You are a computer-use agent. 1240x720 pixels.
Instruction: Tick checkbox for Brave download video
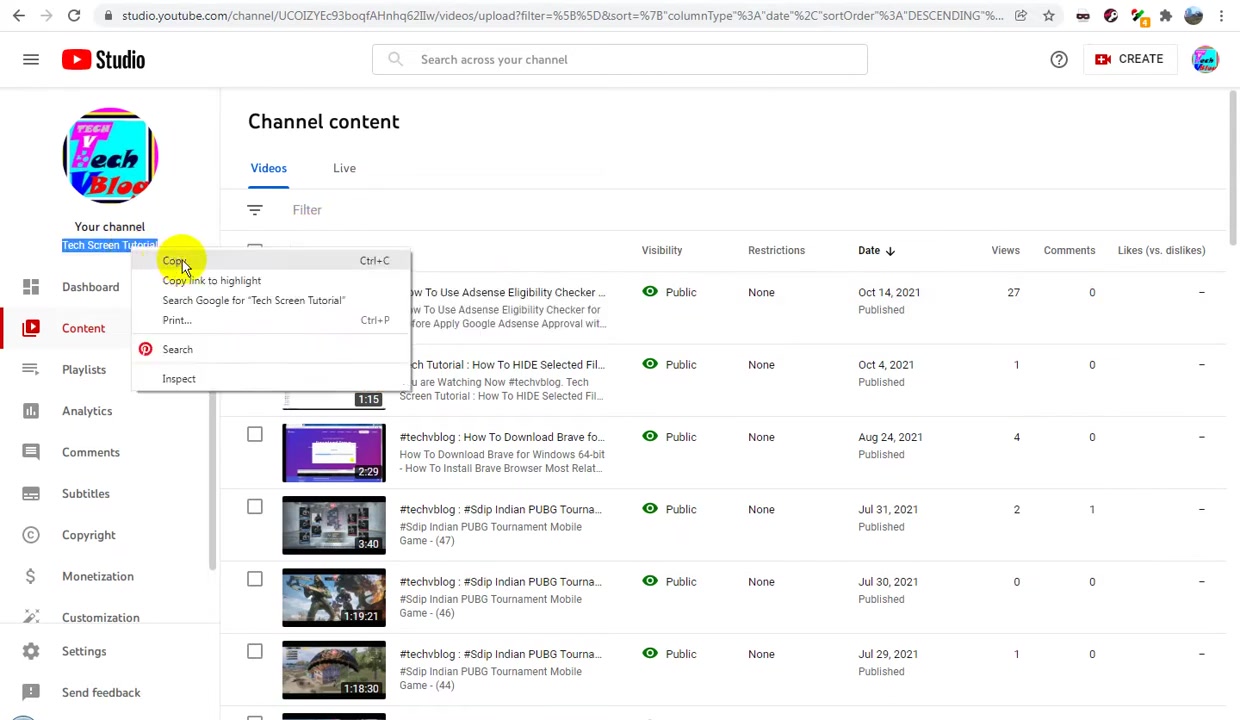point(255,435)
